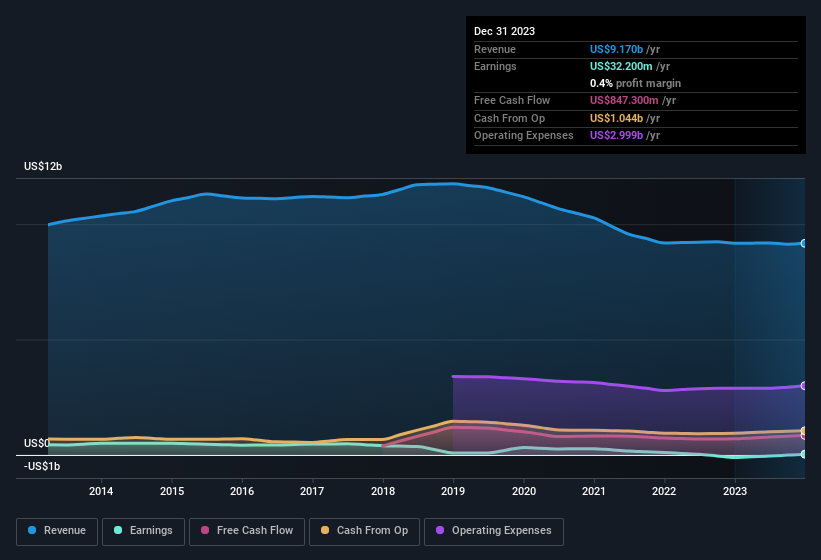Click the blue Revenue endpoint marker on the chart
821x560 pixels.
click(803, 243)
